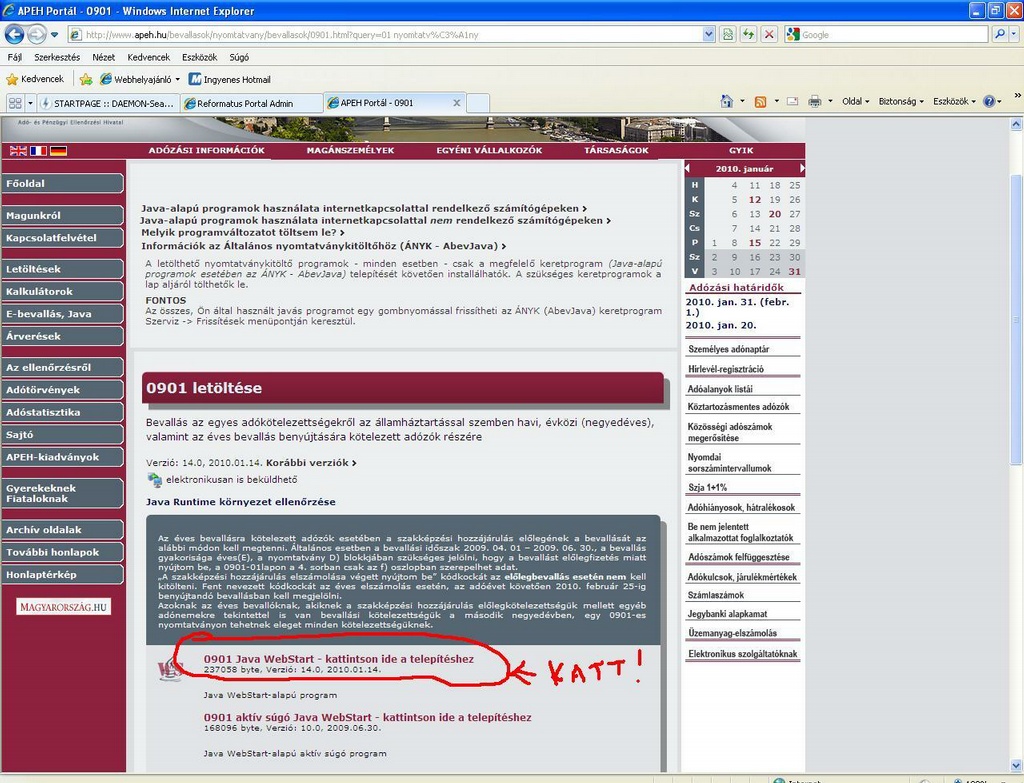Expand the Home button dropdown arrow
The width and height of the screenshot is (1024, 783).
pyautogui.click(x=742, y=101)
